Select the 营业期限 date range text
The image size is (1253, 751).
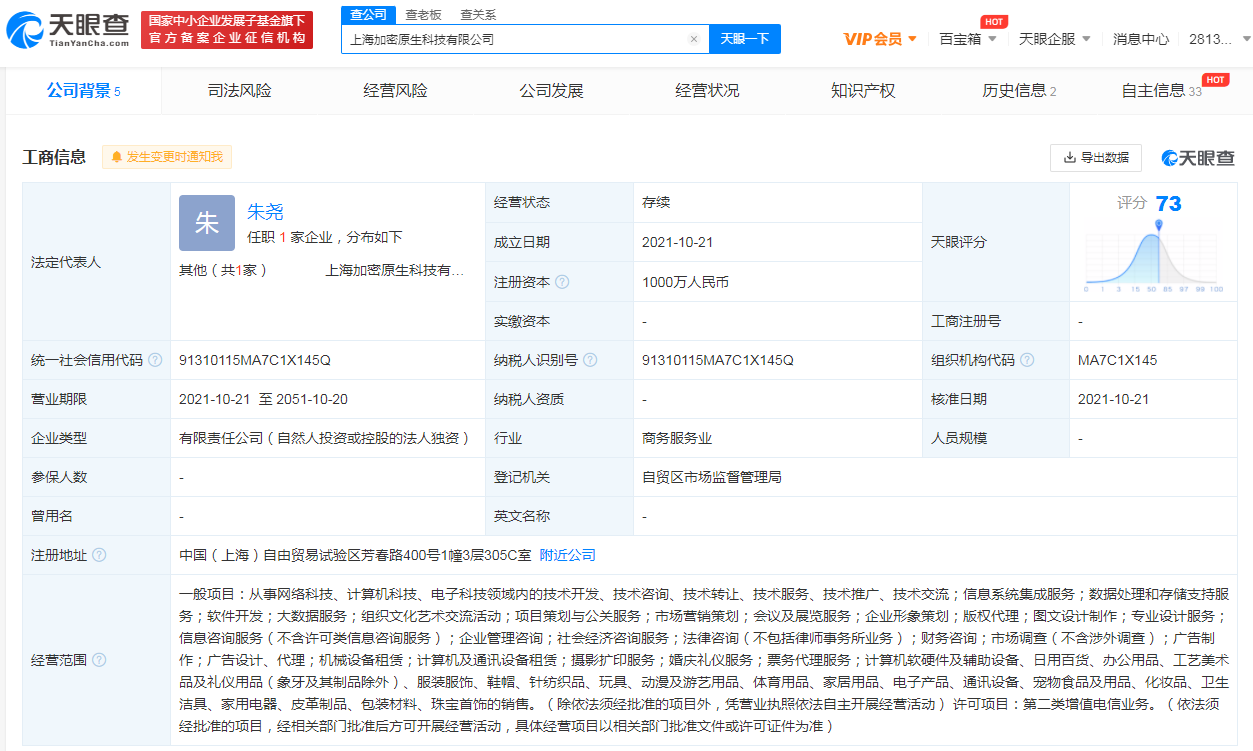[x=263, y=399]
